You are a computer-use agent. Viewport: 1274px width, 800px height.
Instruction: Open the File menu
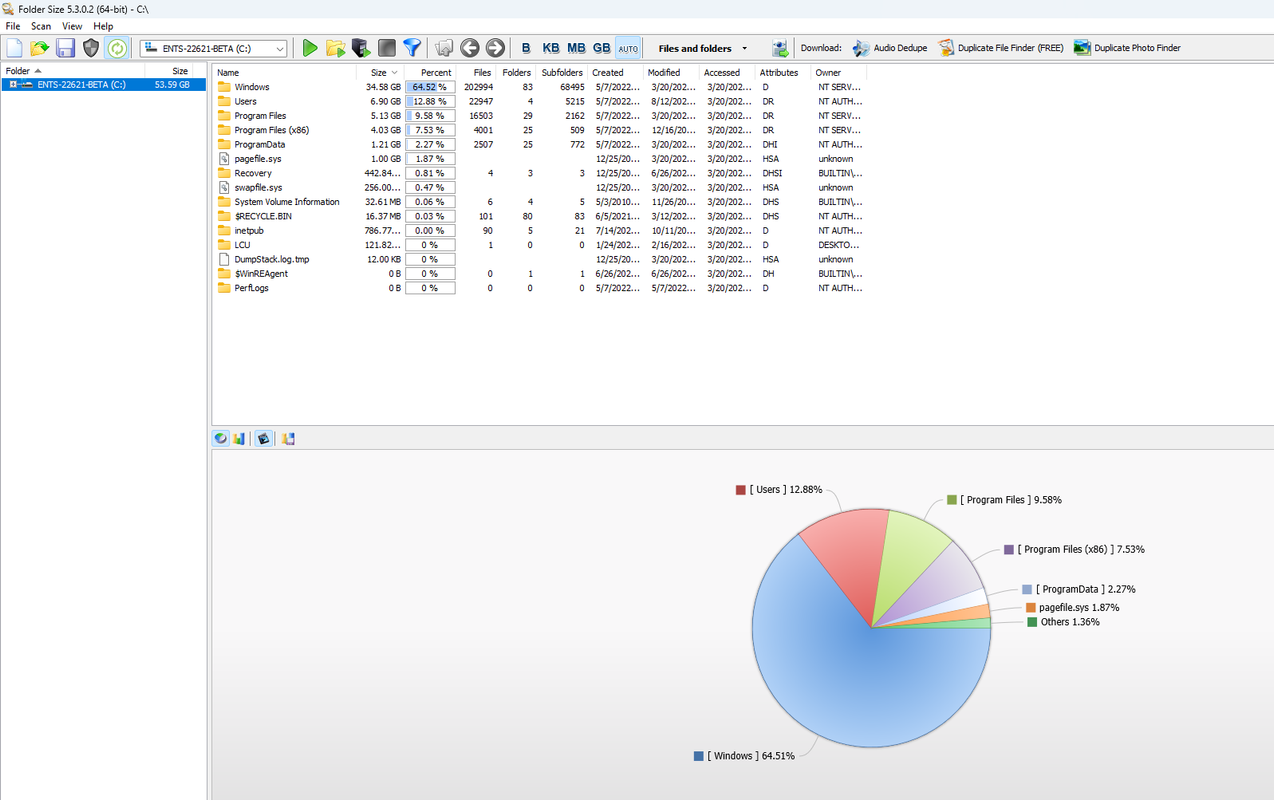click(x=13, y=26)
